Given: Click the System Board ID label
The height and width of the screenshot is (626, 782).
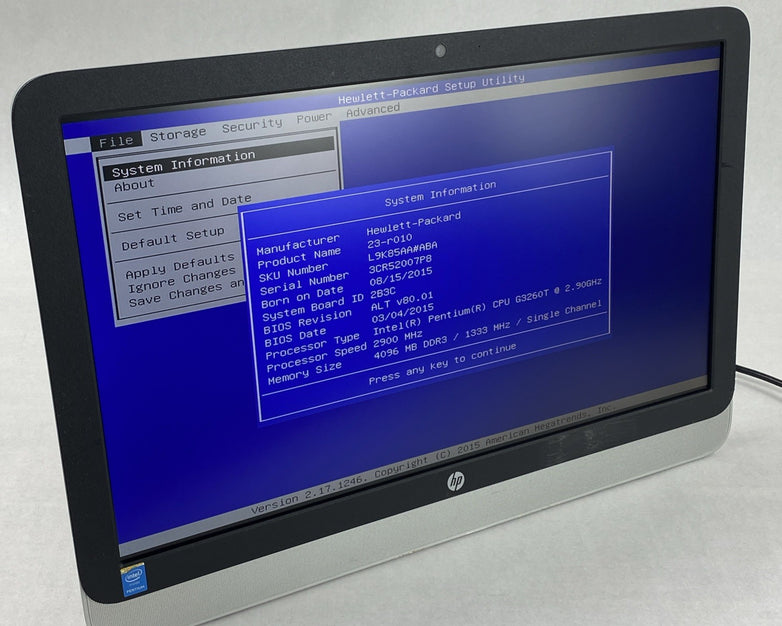Looking at the screenshot, I should pyautogui.click(x=313, y=307).
